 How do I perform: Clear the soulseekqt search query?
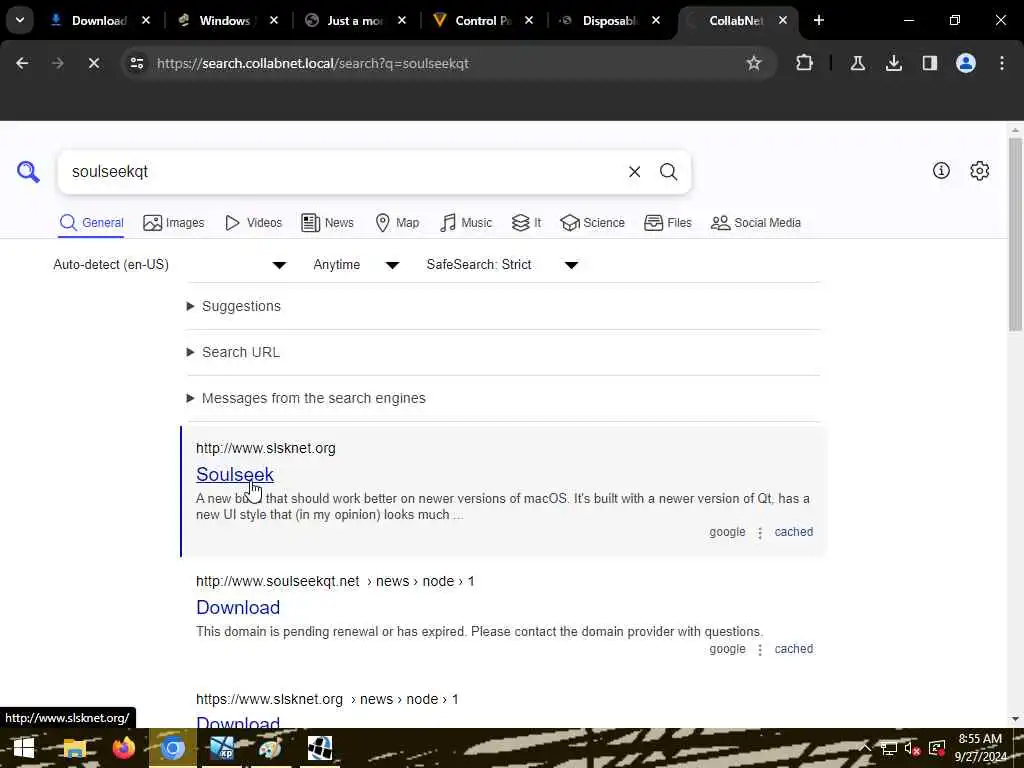coord(634,172)
